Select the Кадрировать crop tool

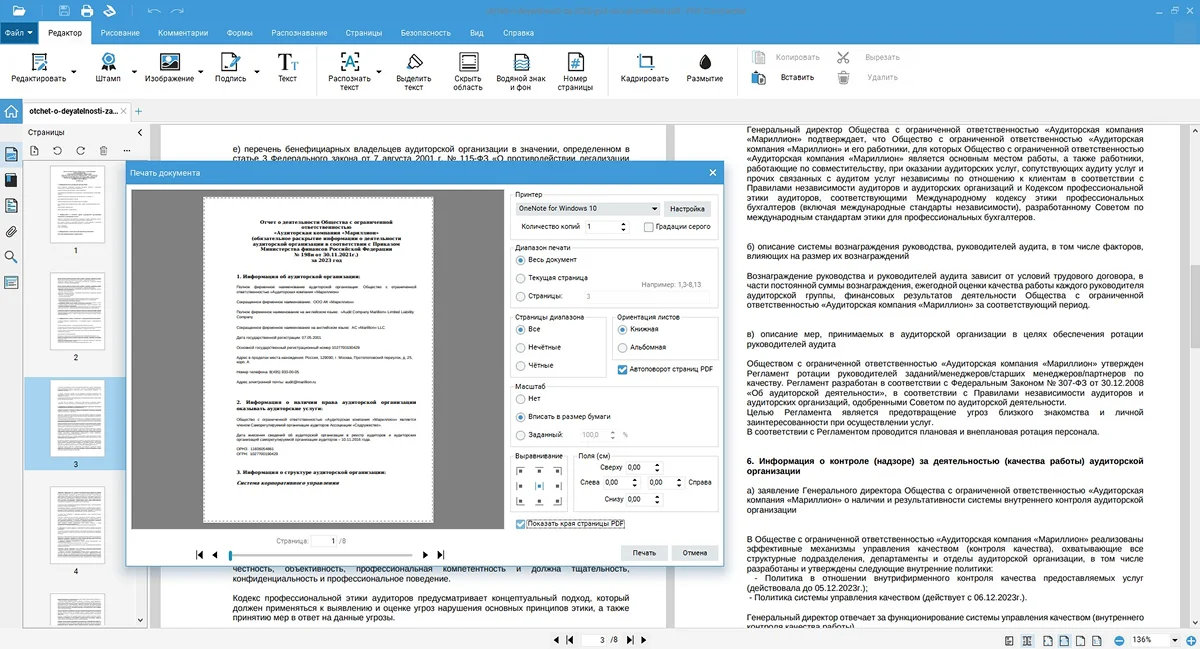[644, 68]
